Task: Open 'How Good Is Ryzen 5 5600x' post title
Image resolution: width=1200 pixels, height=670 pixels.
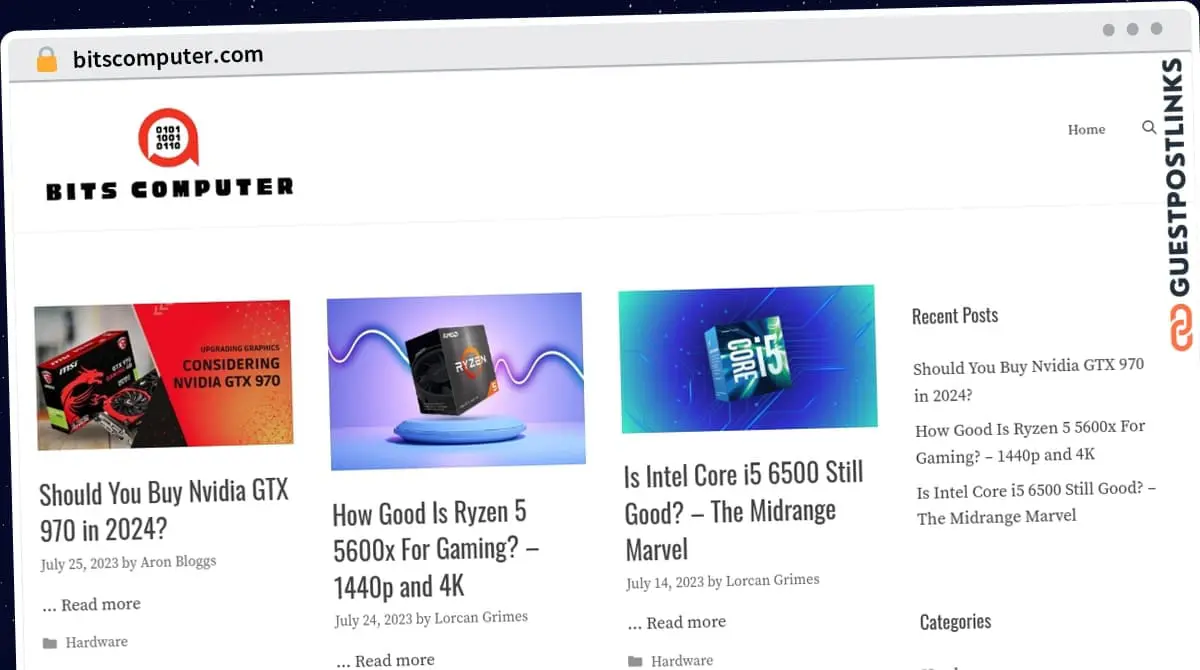Action: [x=435, y=550]
